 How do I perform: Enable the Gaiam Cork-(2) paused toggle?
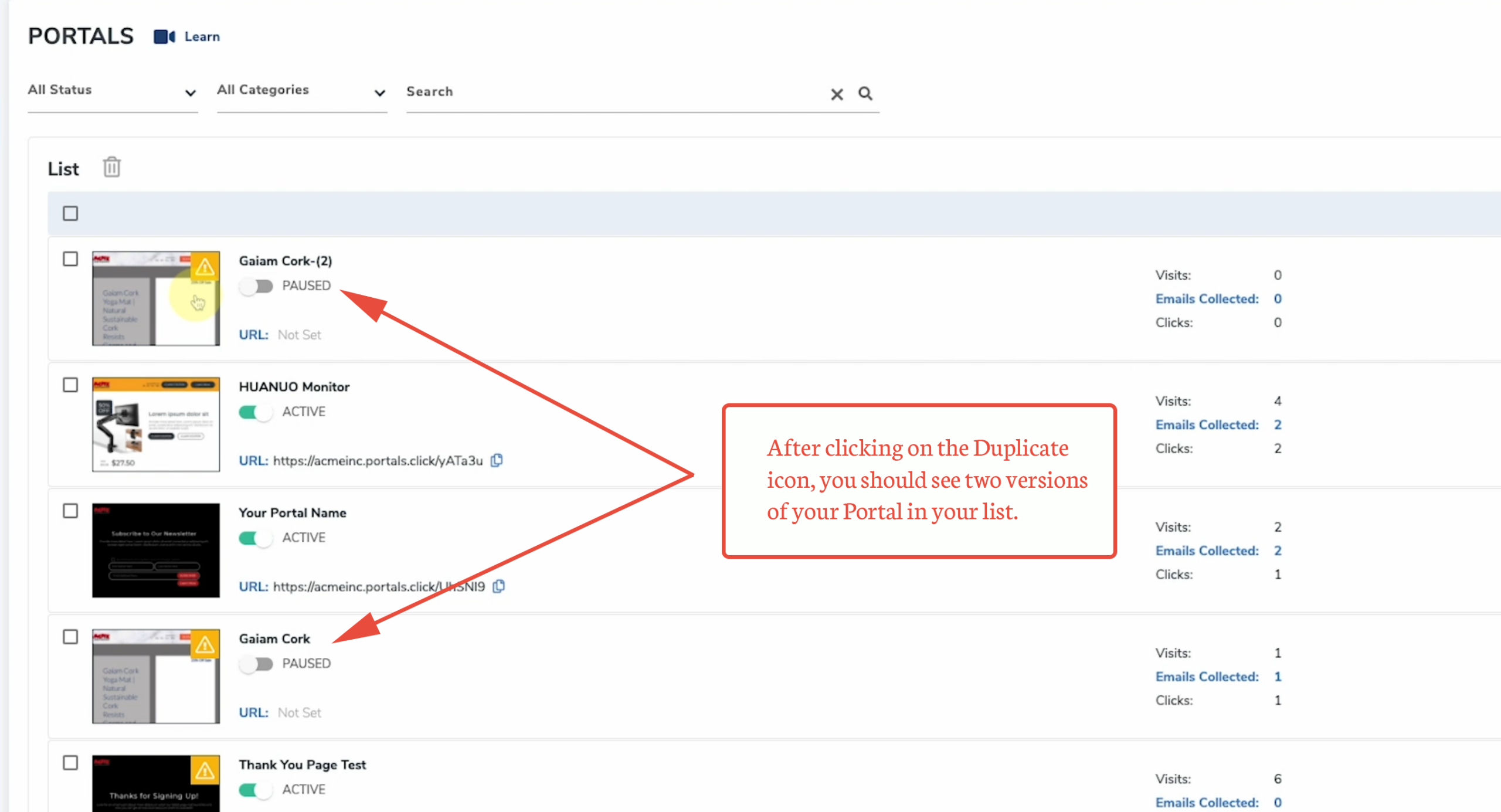tap(256, 286)
